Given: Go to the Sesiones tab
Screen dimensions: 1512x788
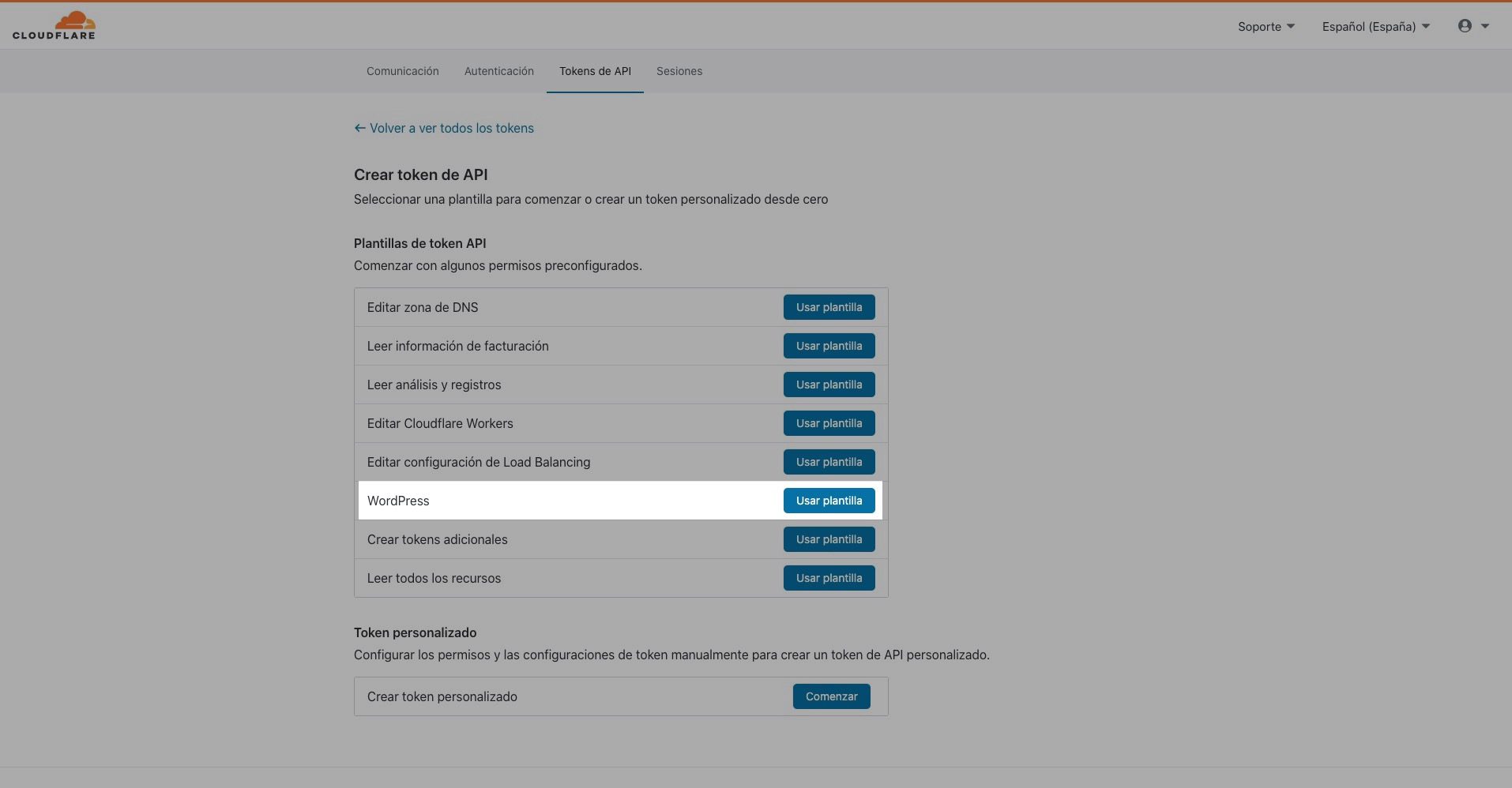Looking at the screenshot, I should click(679, 71).
